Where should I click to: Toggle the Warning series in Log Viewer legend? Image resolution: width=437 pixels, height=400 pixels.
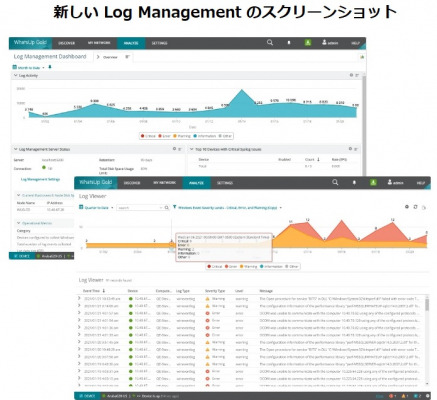click(248, 266)
